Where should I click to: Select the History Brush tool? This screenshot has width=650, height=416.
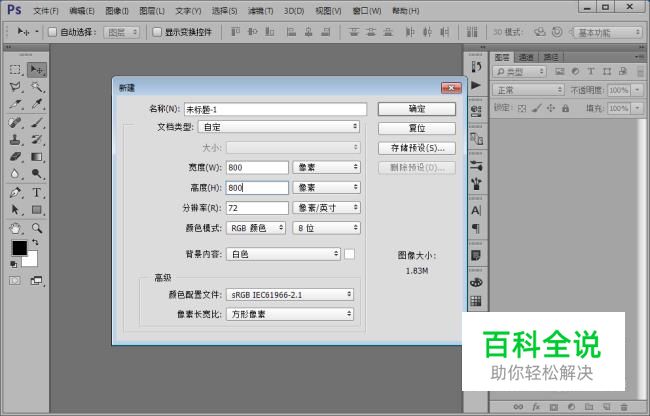point(37,140)
